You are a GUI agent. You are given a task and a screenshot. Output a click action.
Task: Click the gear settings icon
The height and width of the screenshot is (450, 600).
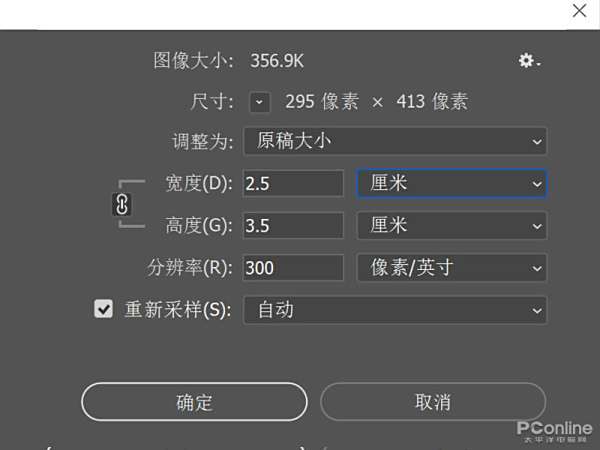[528, 61]
